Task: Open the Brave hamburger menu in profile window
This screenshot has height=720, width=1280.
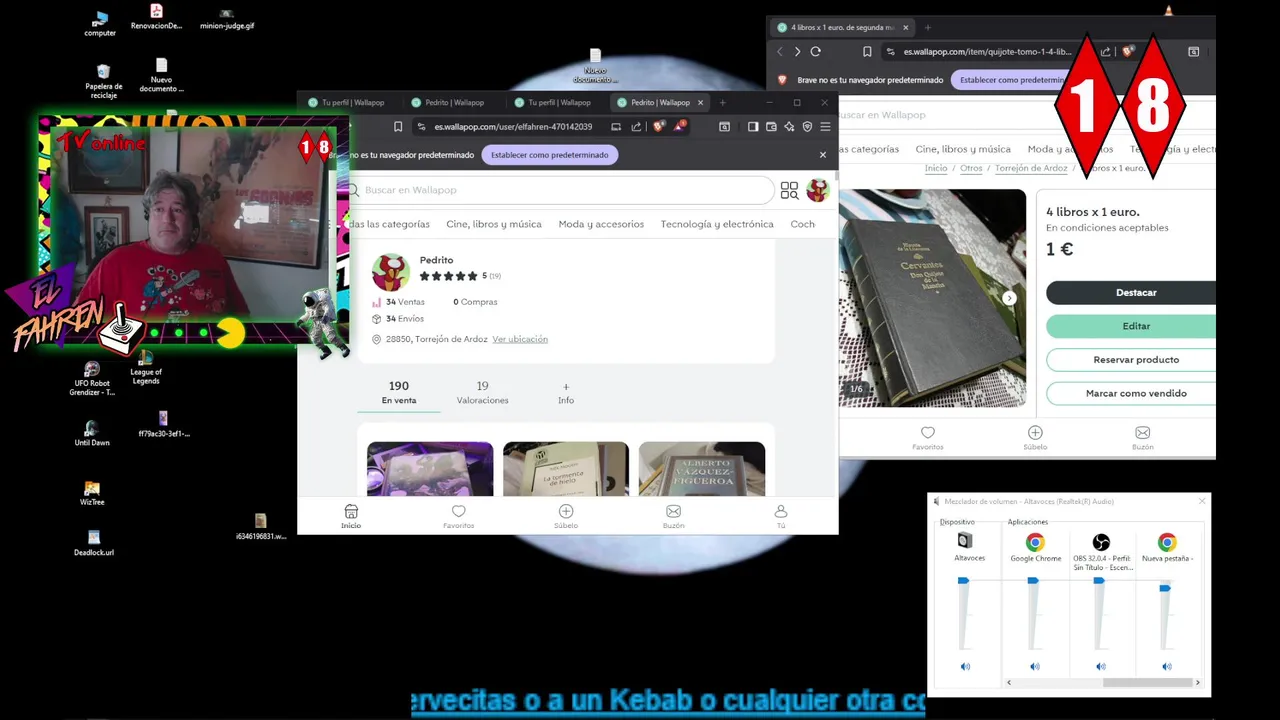Action: coord(825,127)
